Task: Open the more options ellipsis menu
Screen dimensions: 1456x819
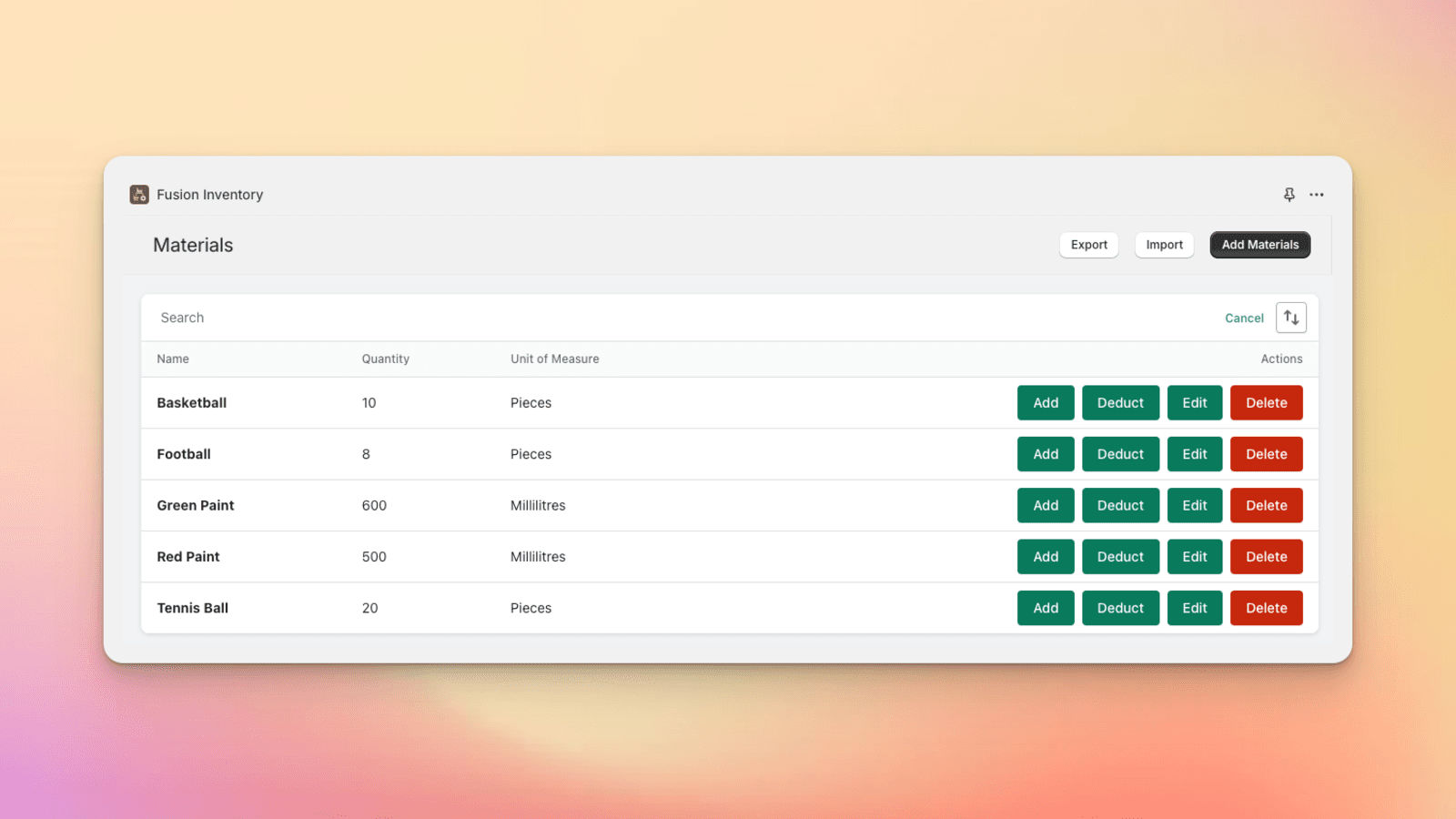Action: coord(1317,194)
